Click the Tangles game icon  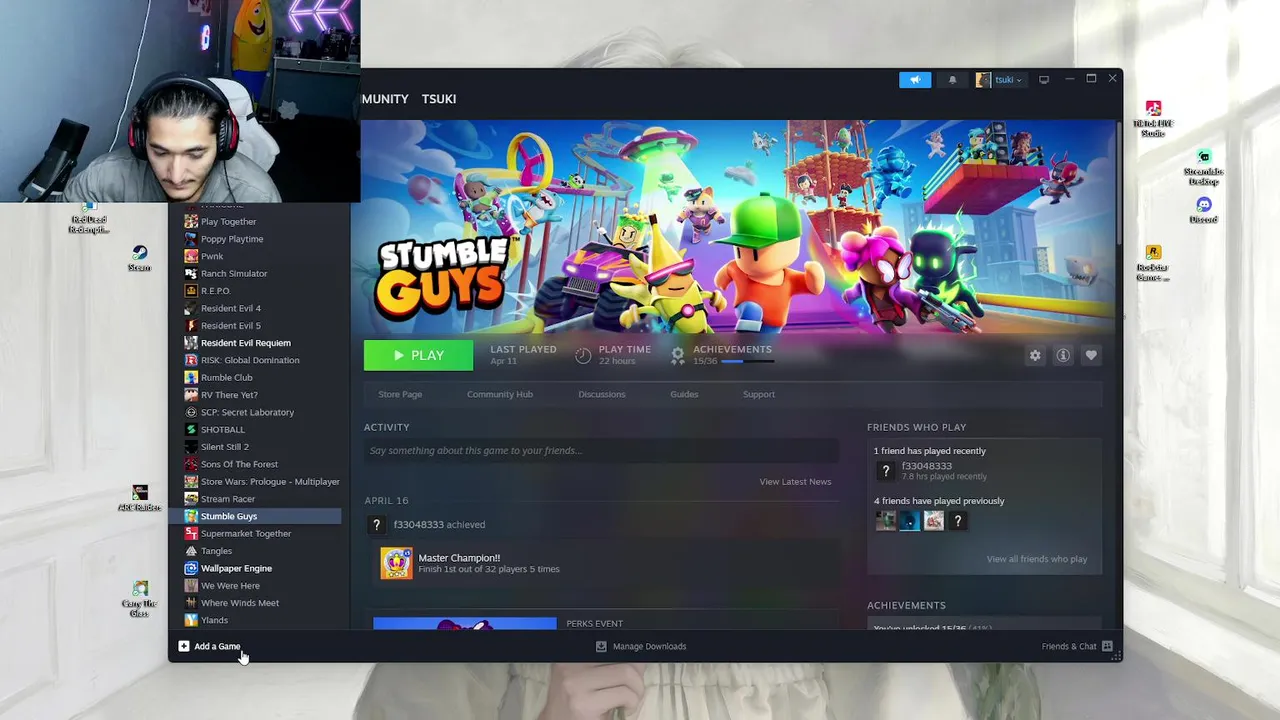tap(191, 551)
